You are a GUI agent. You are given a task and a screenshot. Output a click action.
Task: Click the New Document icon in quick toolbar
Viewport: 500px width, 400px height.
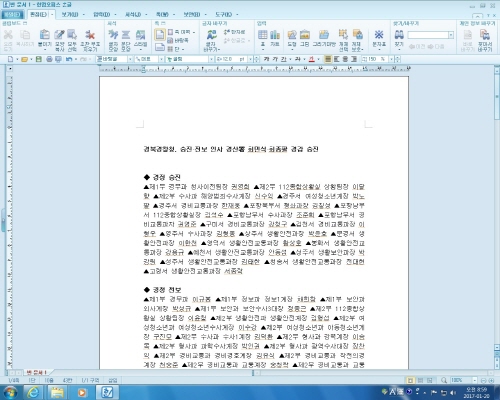[x=10, y=59]
